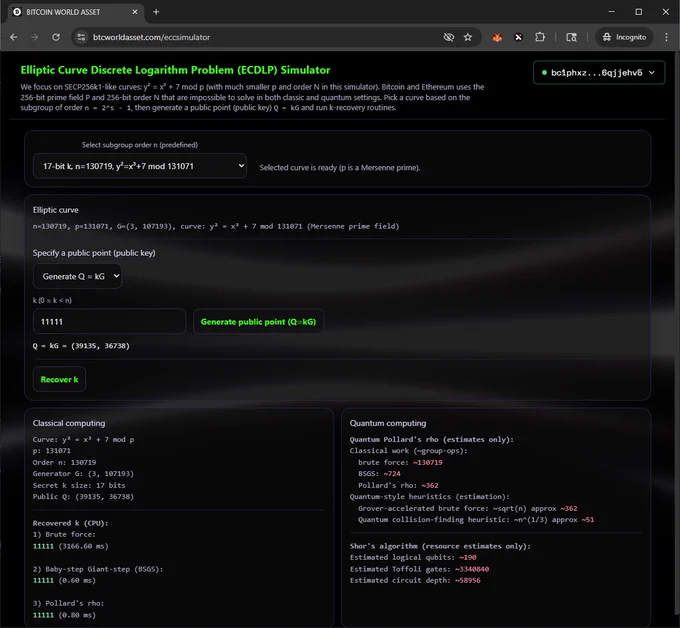Click the ECDLP Simulator page heading
The image size is (680, 628).
175,70
